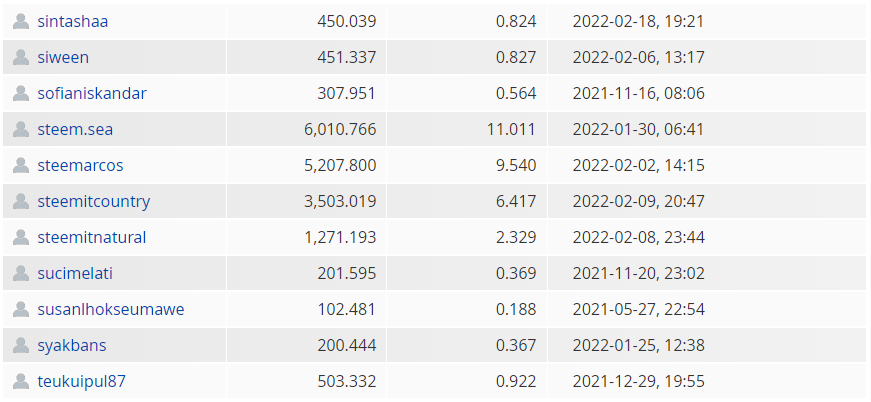The height and width of the screenshot is (402, 871).
Task: Visit the susanlhokseumawe account link
Action: [111, 309]
